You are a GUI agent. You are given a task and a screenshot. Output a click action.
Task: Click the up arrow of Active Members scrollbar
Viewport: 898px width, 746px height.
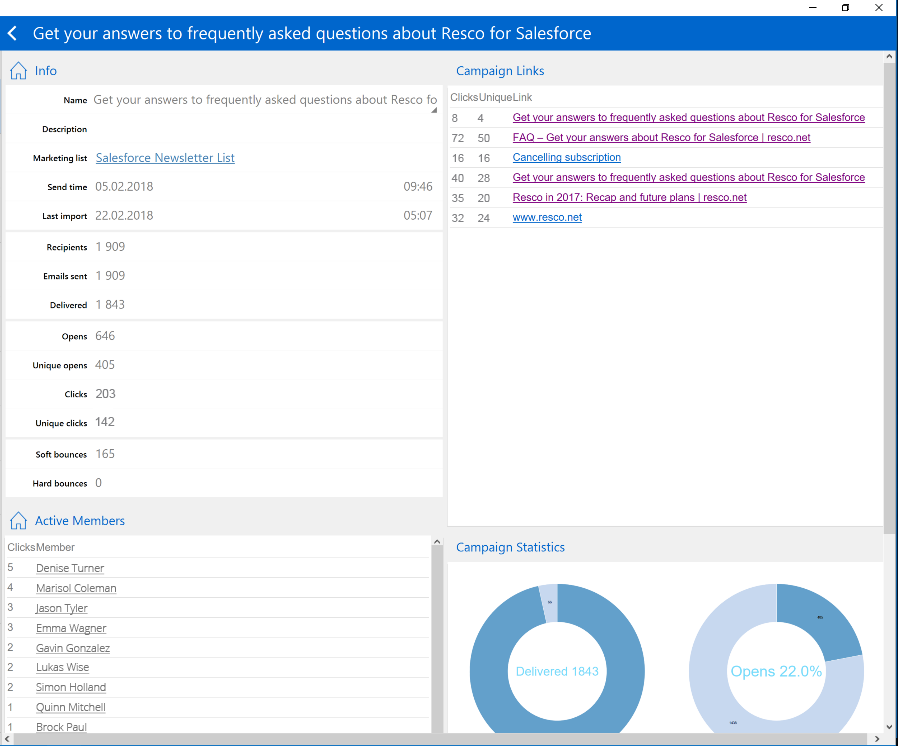(x=437, y=542)
